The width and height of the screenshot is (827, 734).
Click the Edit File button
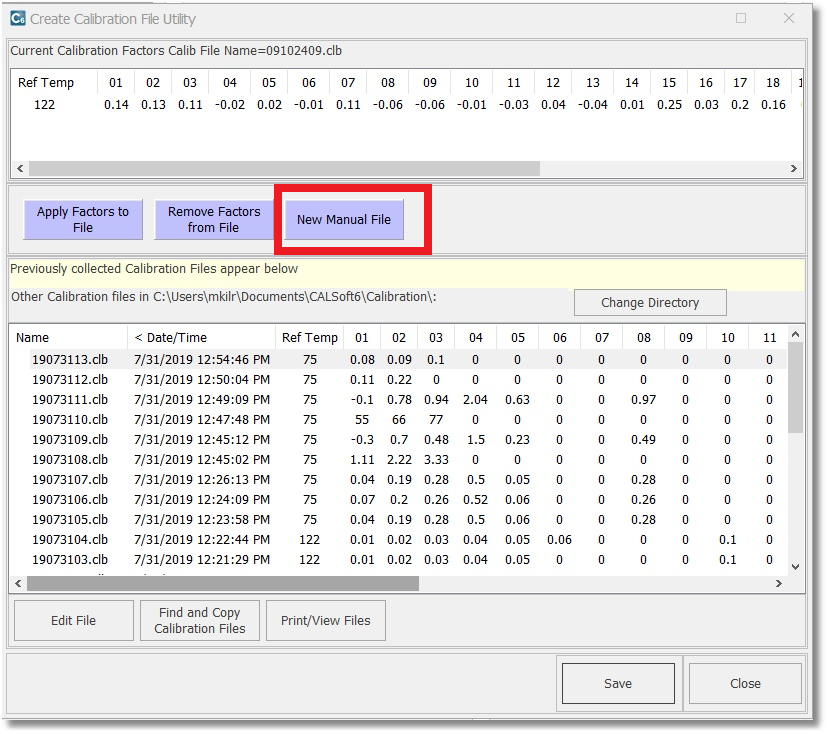73,621
